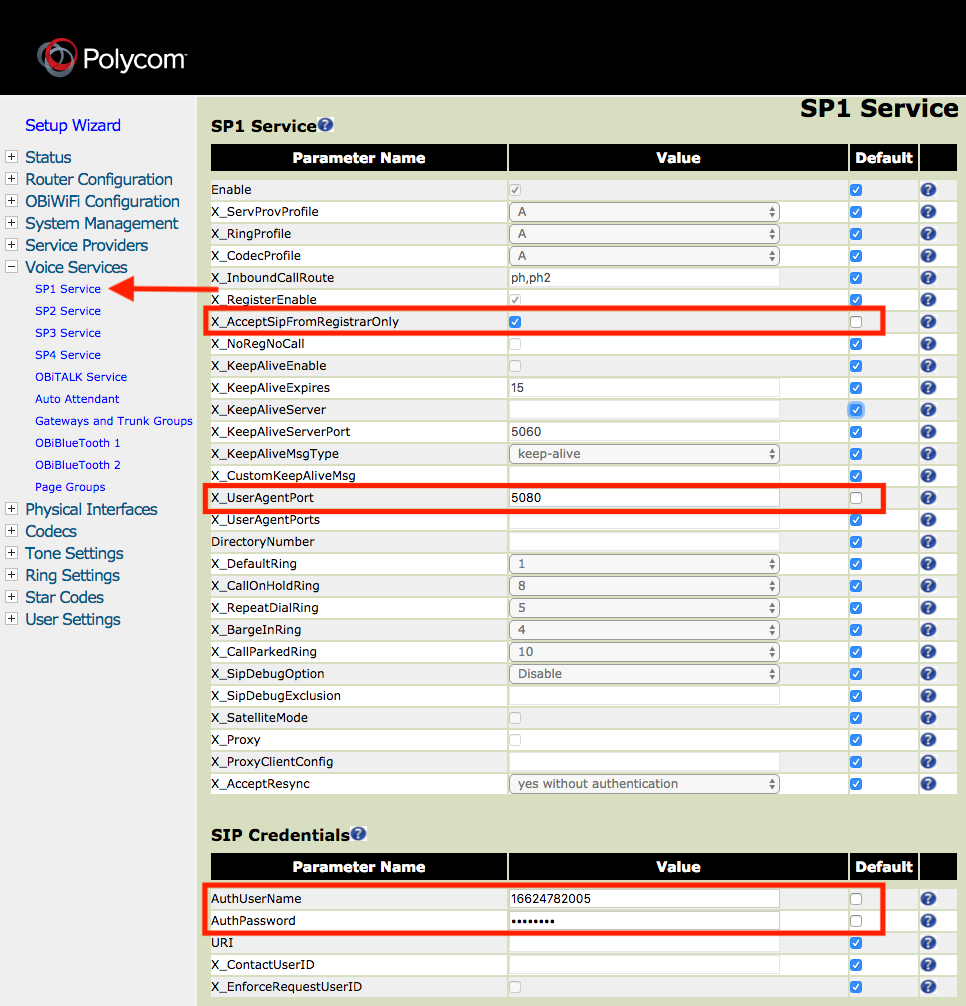Viewport: 966px width, 1006px height.
Task: Check the Default box for X_UserAgentPort
Action: click(855, 497)
